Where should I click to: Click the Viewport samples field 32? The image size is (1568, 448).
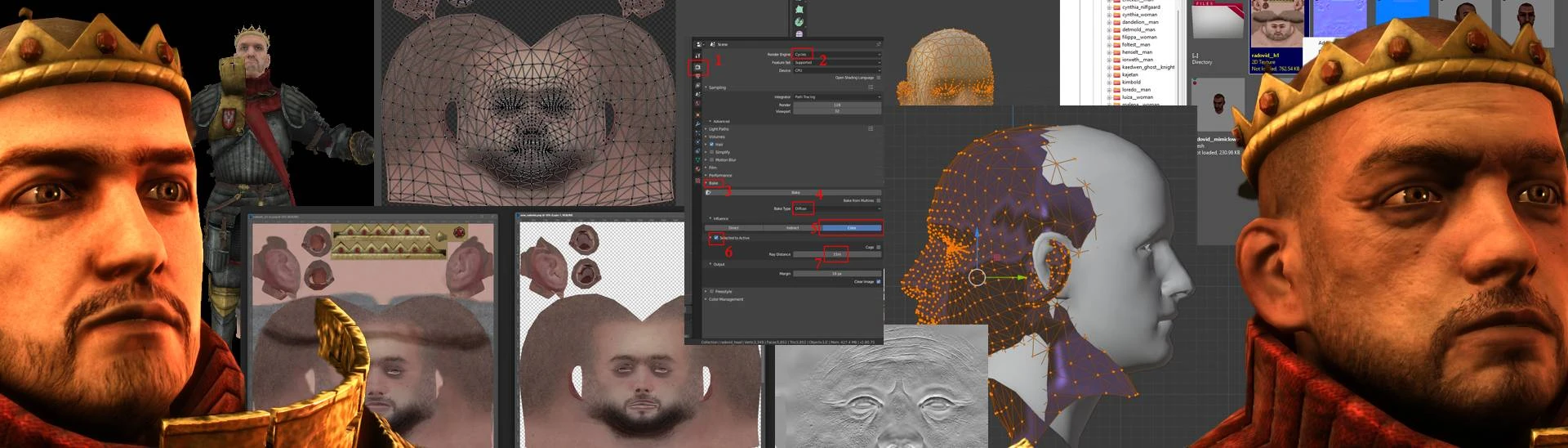837,111
